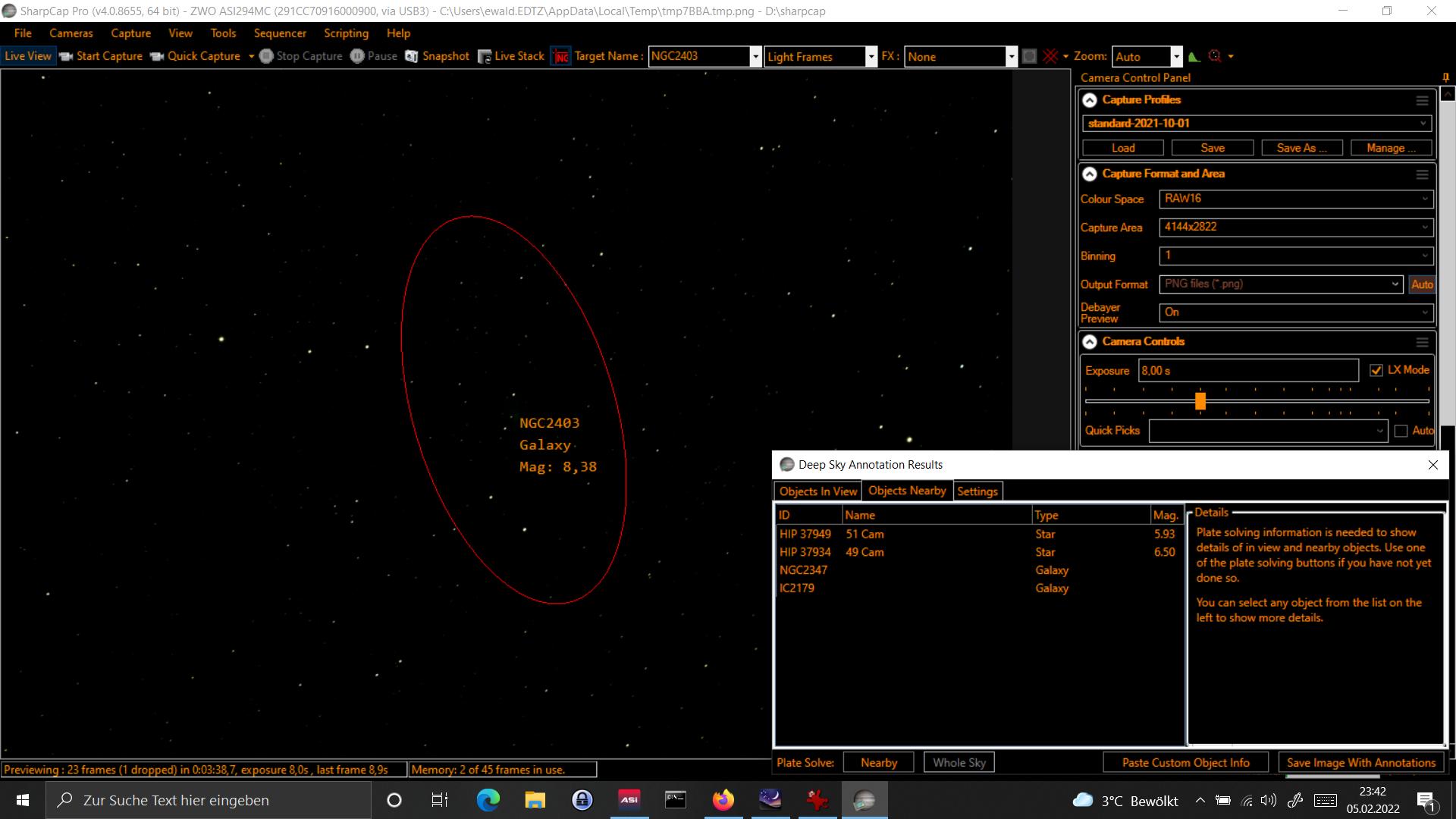Click the Windows taskbar search box

(x=209, y=800)
